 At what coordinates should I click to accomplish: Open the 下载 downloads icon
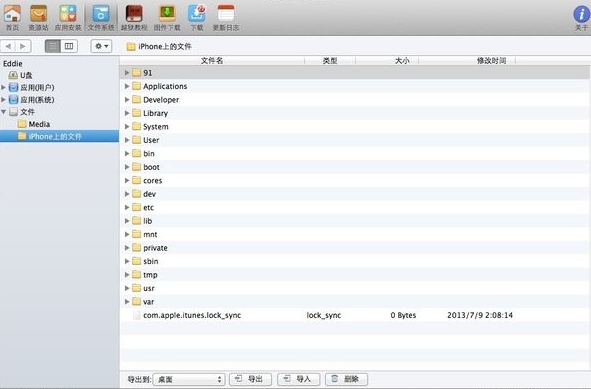(197, 17)
